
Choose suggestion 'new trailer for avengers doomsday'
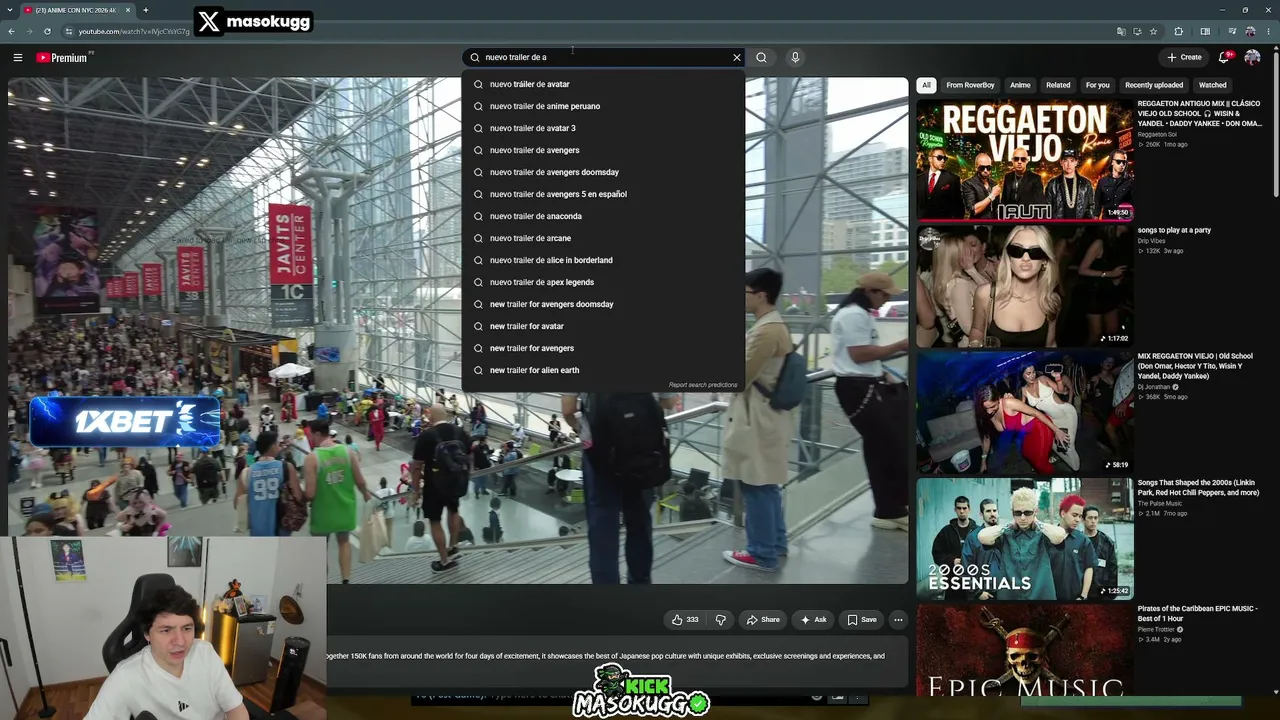coord(603,304)
